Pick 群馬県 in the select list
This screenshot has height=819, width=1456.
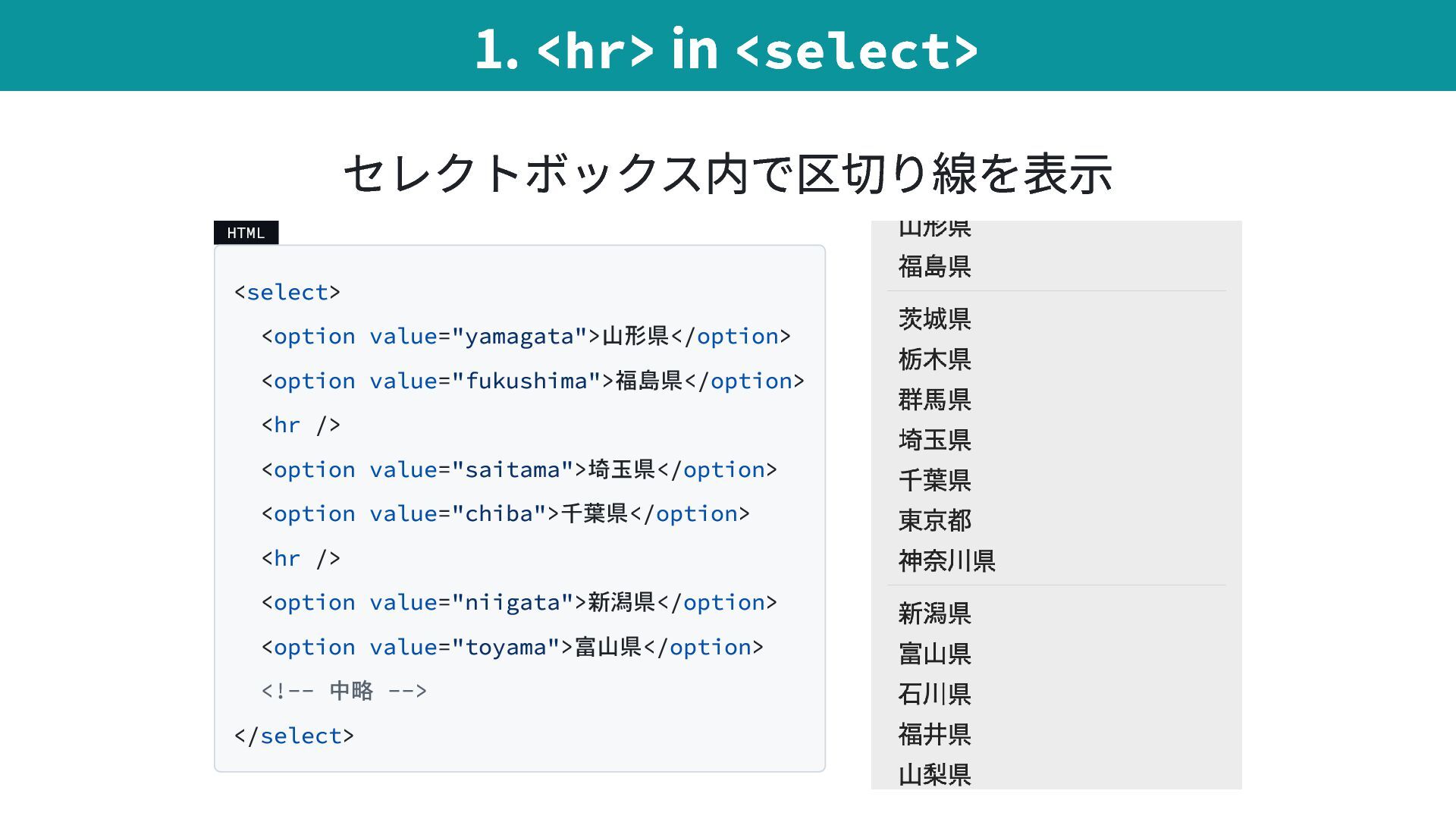coord(934,400)
